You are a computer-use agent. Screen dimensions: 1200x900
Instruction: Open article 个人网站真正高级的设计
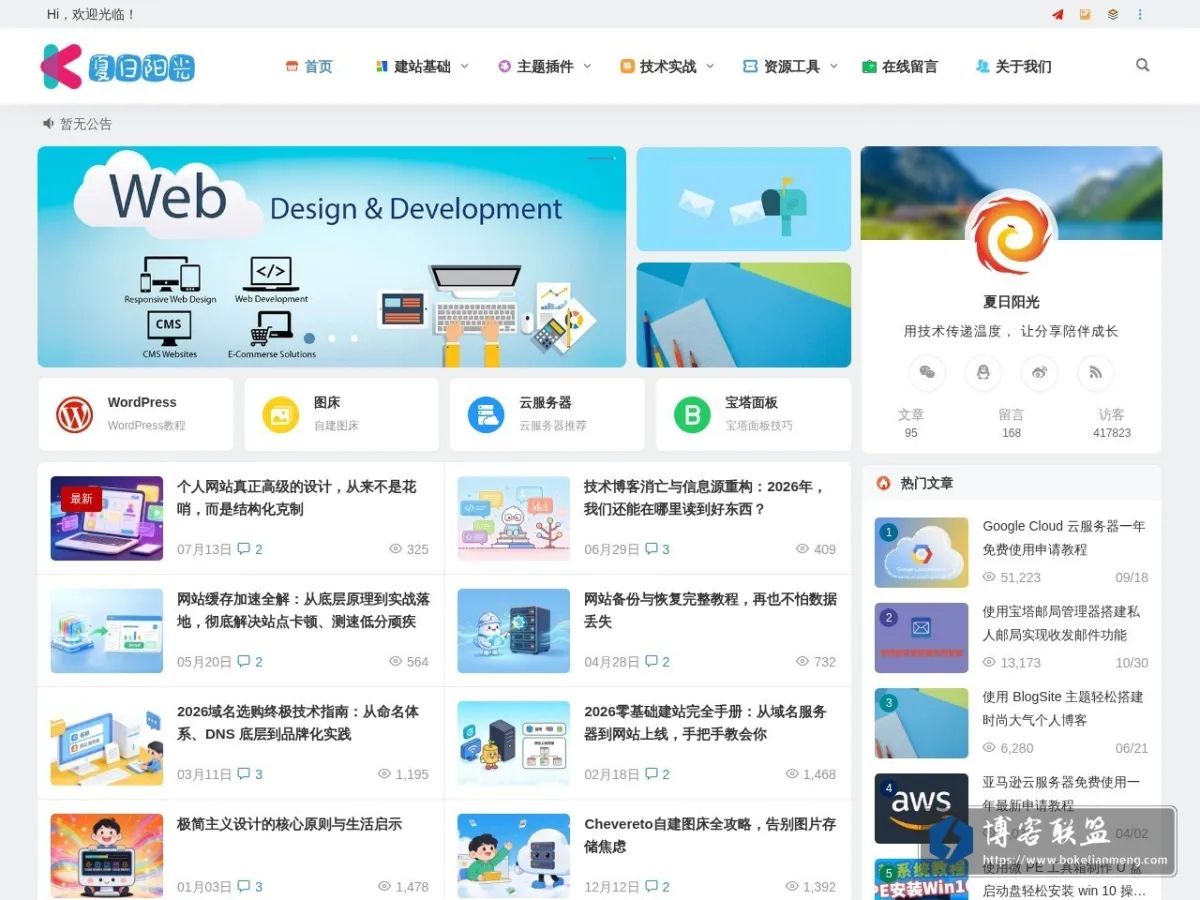297,498
